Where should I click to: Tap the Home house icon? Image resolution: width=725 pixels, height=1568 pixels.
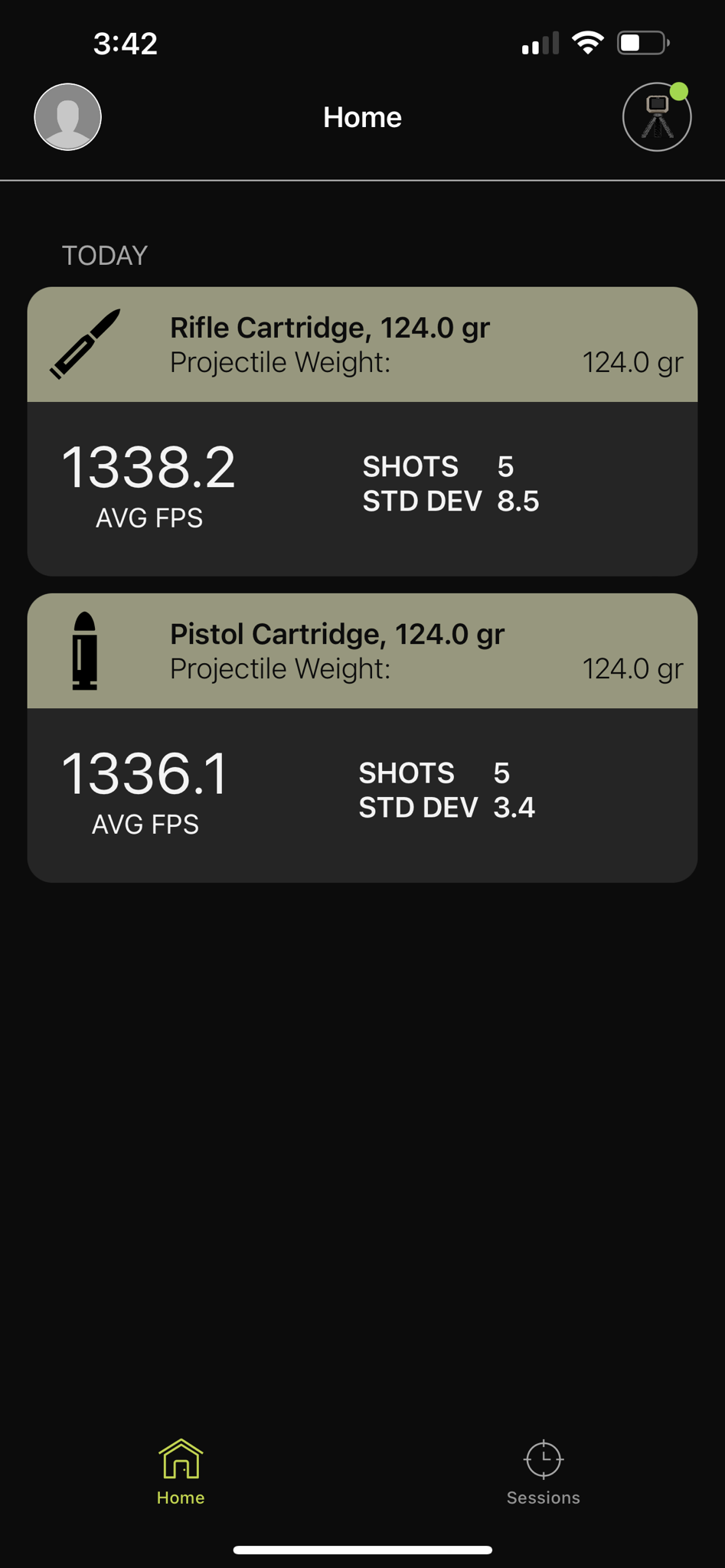[x=181, y=1459]
